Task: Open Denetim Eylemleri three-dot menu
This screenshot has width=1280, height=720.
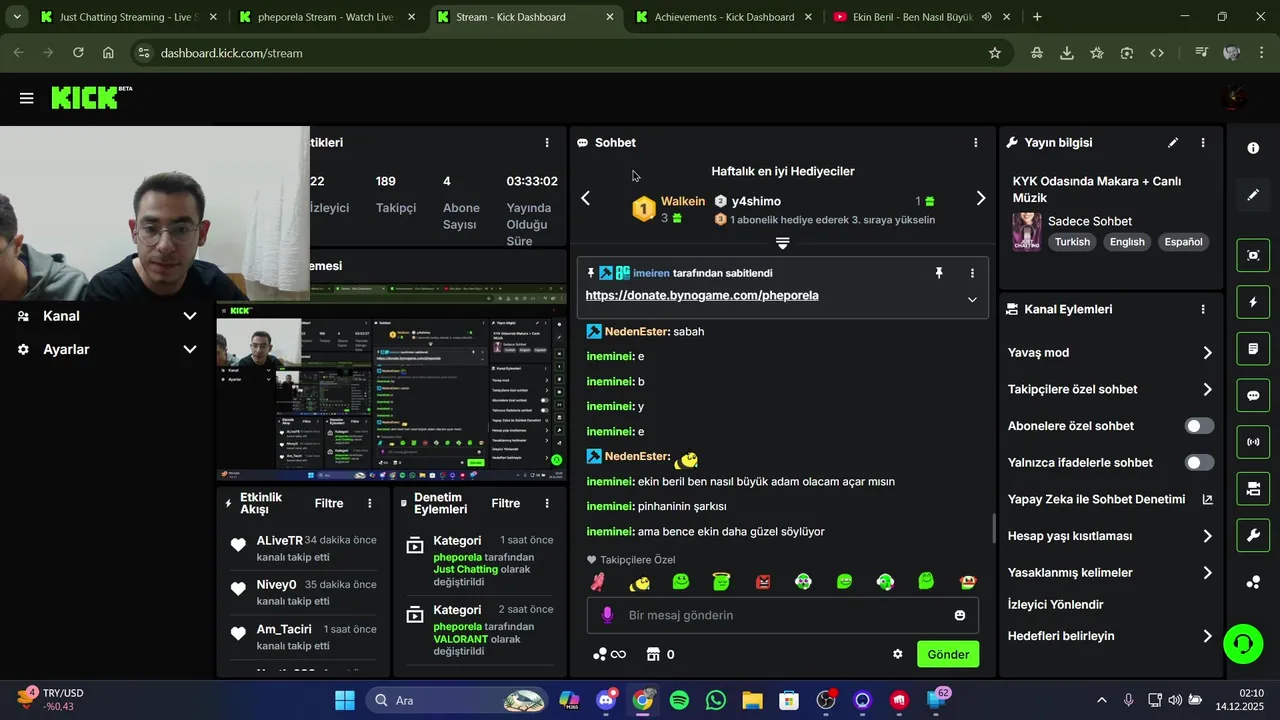Action: tap(547, 504)
